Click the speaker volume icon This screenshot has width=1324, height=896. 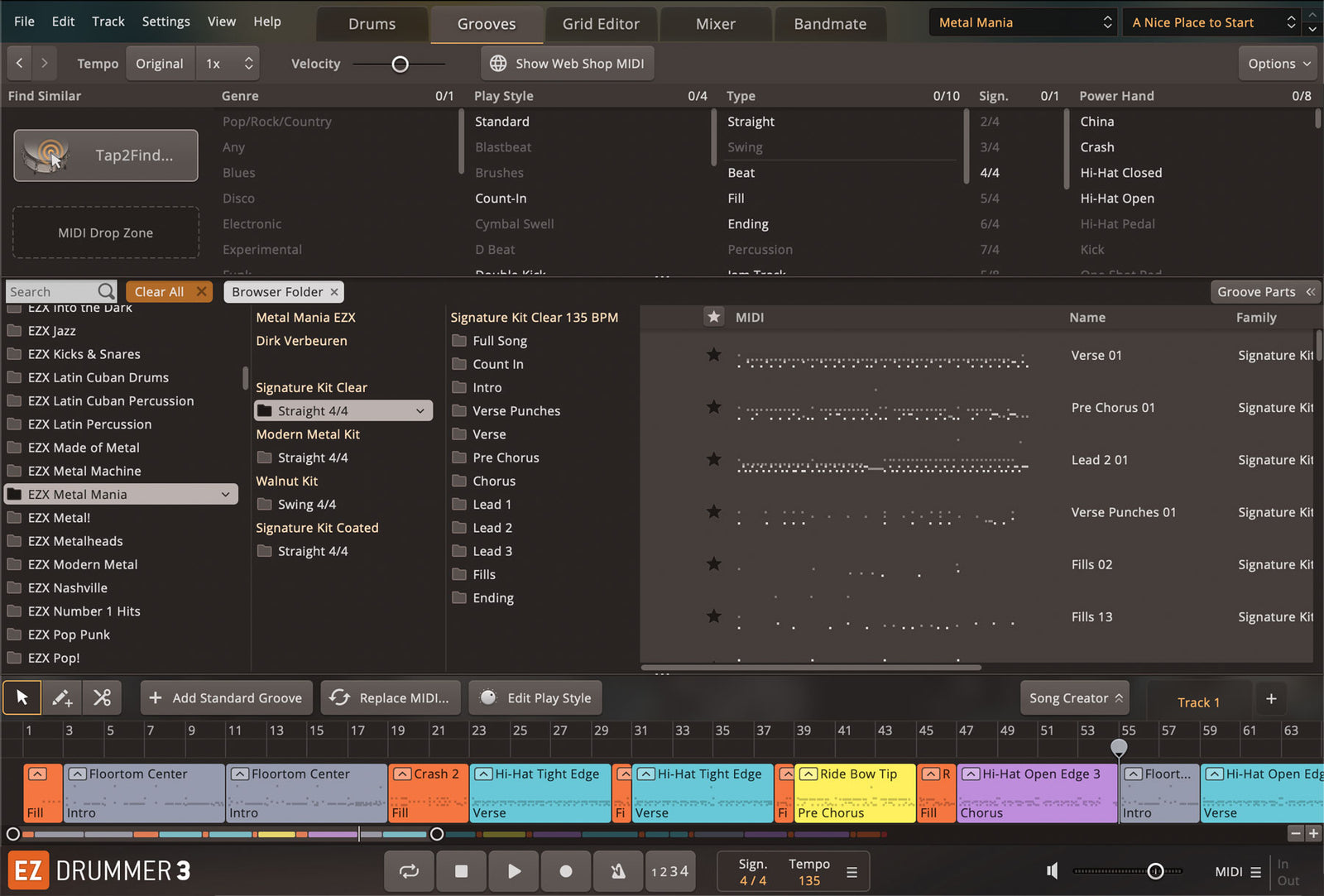[x=1053, y=871]
